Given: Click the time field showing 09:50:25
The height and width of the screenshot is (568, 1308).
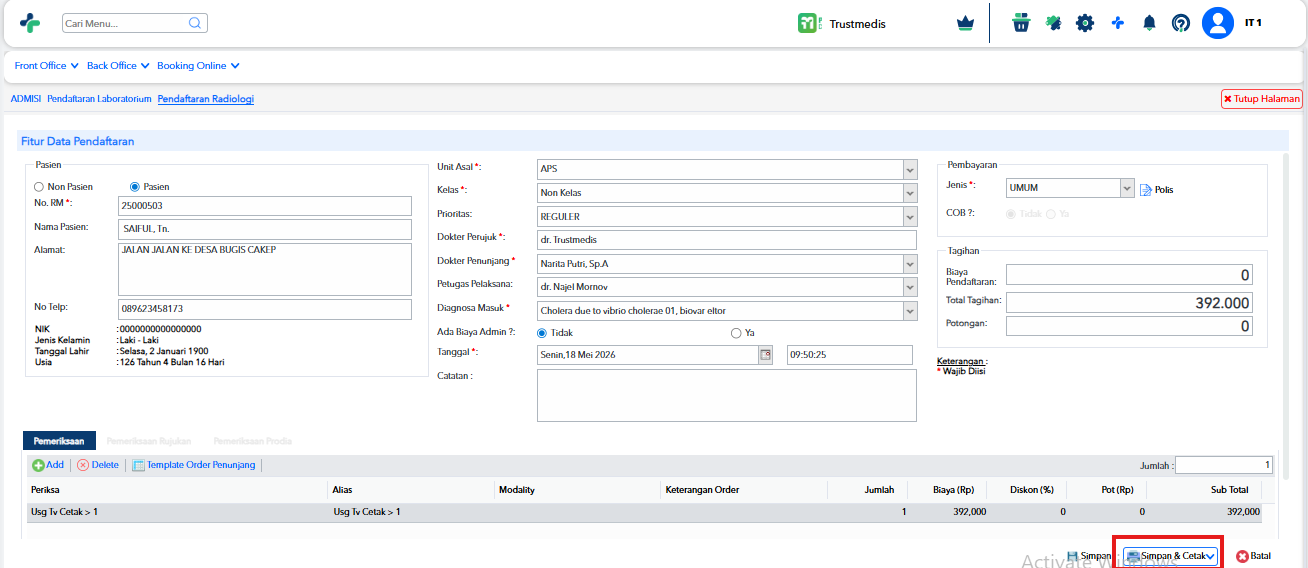Looking at the screenshot, I should tap(850, 355).
